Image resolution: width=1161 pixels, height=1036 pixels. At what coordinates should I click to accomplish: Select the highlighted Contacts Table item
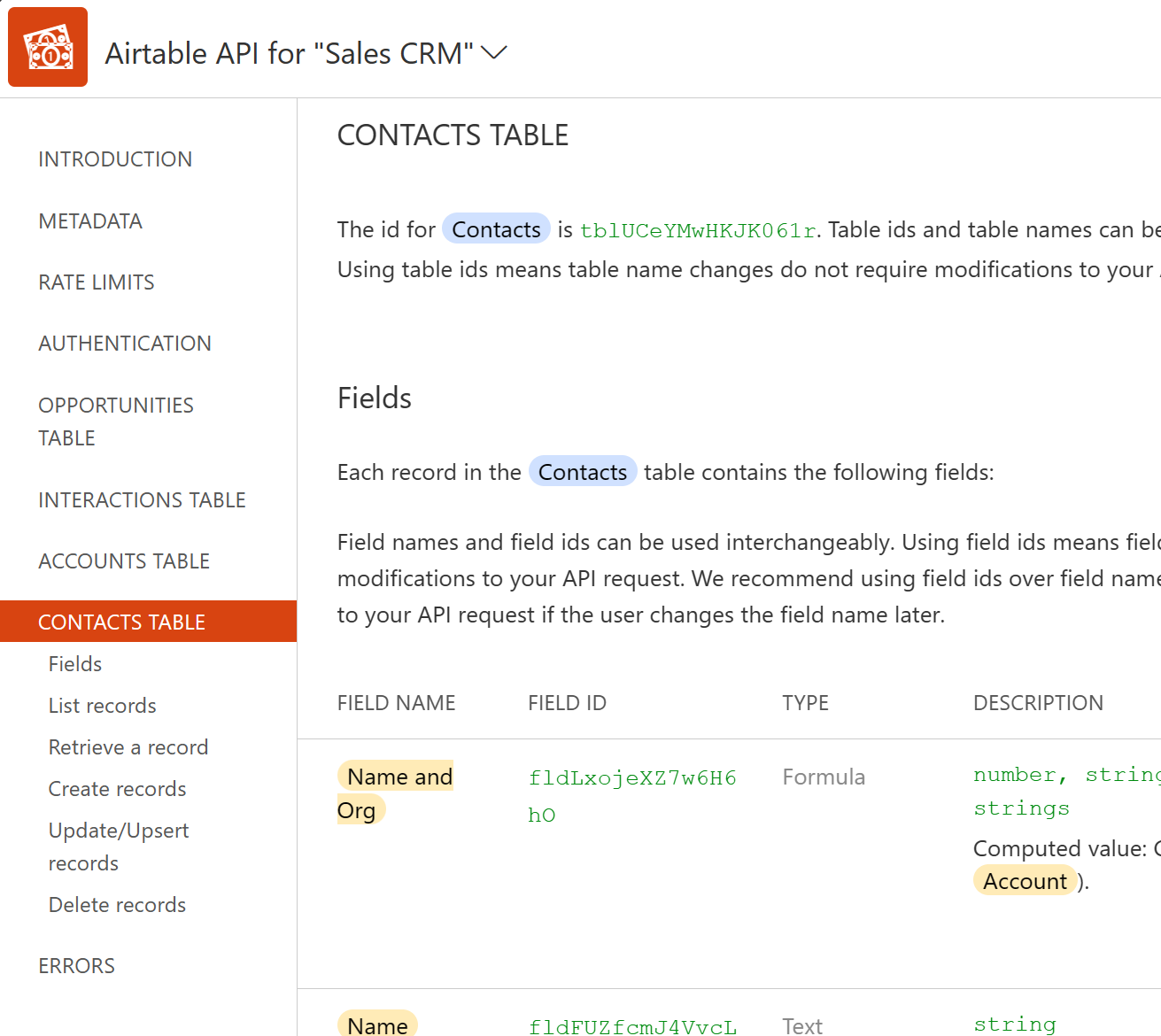(149, 622)
